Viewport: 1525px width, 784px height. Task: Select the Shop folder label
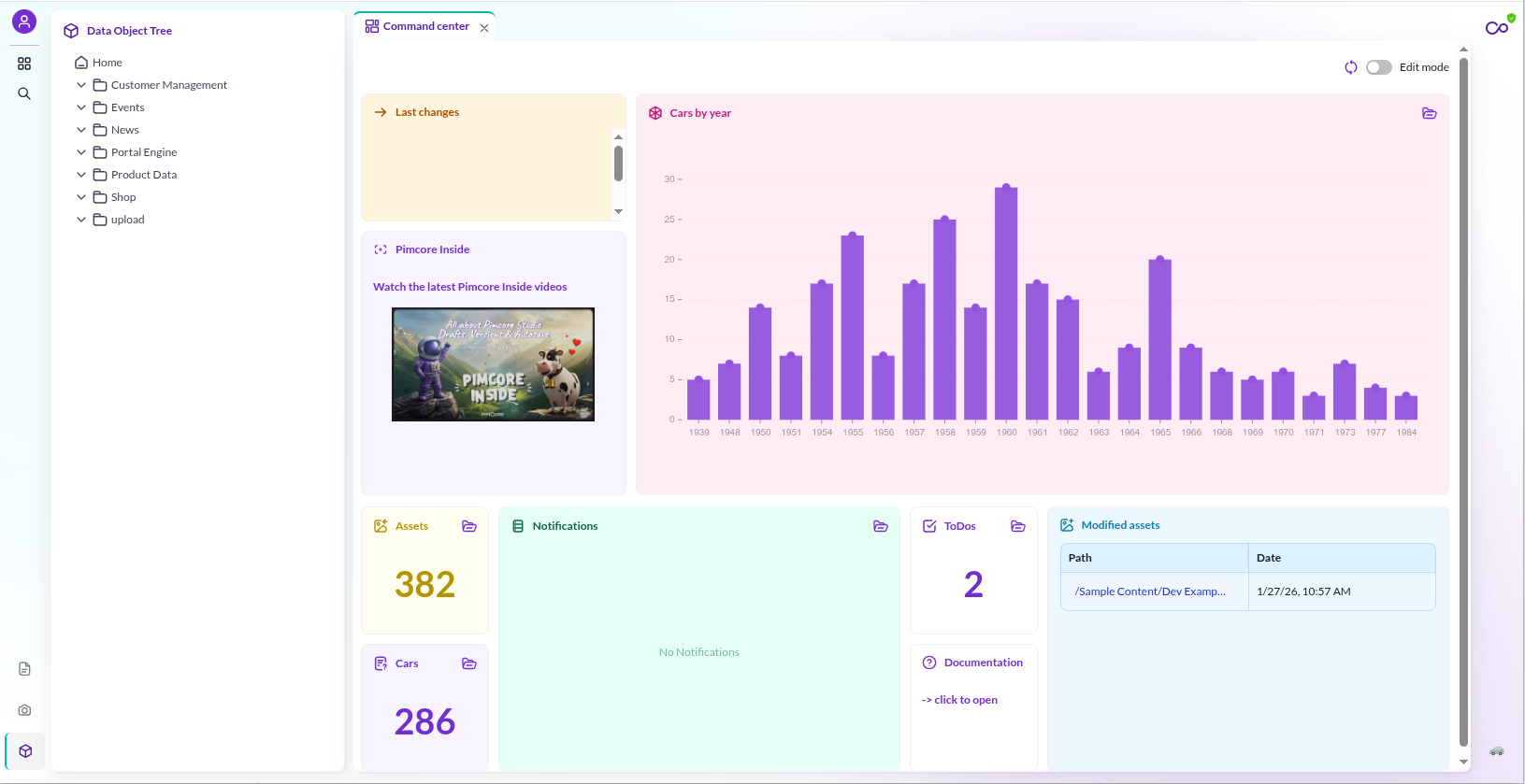click(x=123, y=197)
